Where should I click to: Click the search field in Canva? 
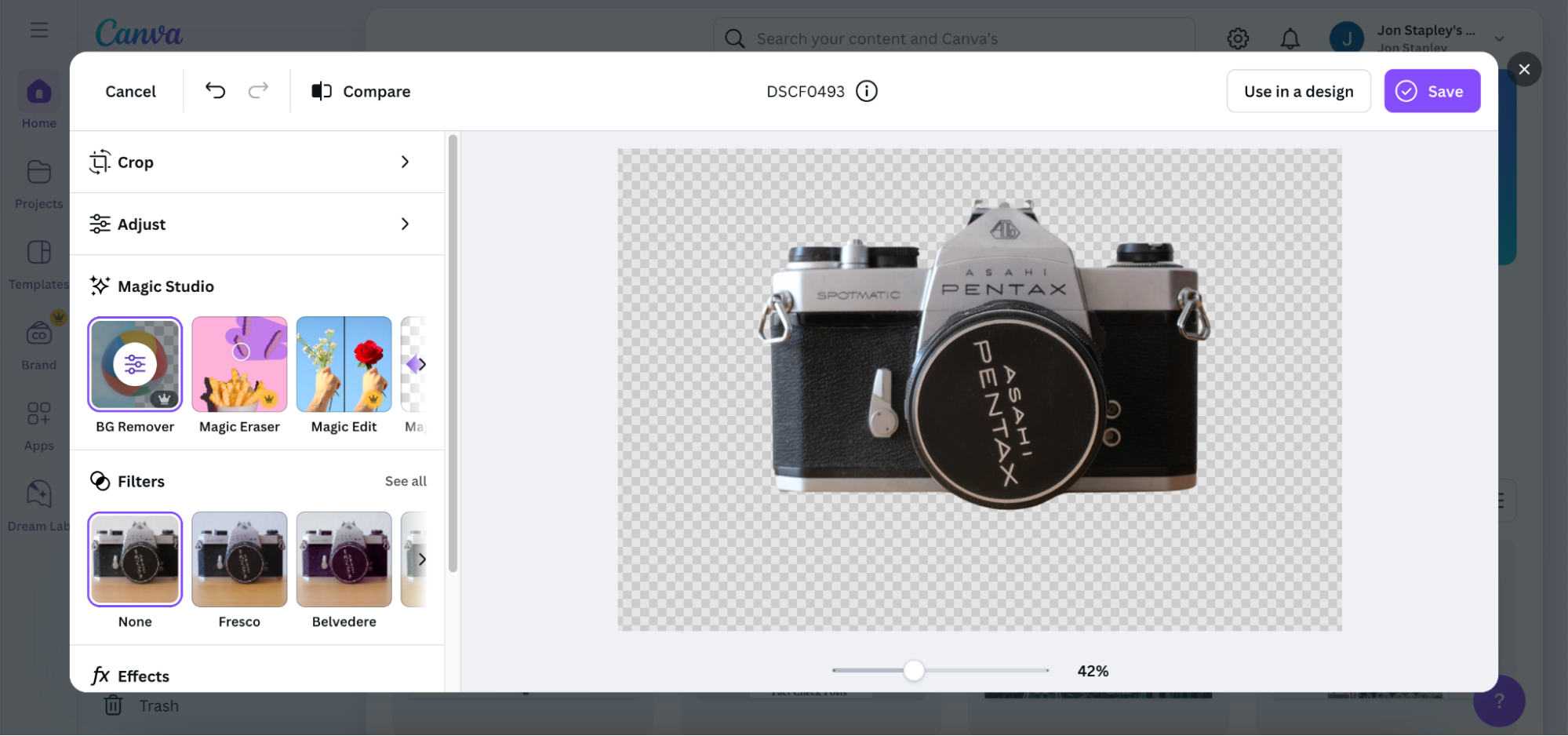pyautogui.click(x=954, y=38)
